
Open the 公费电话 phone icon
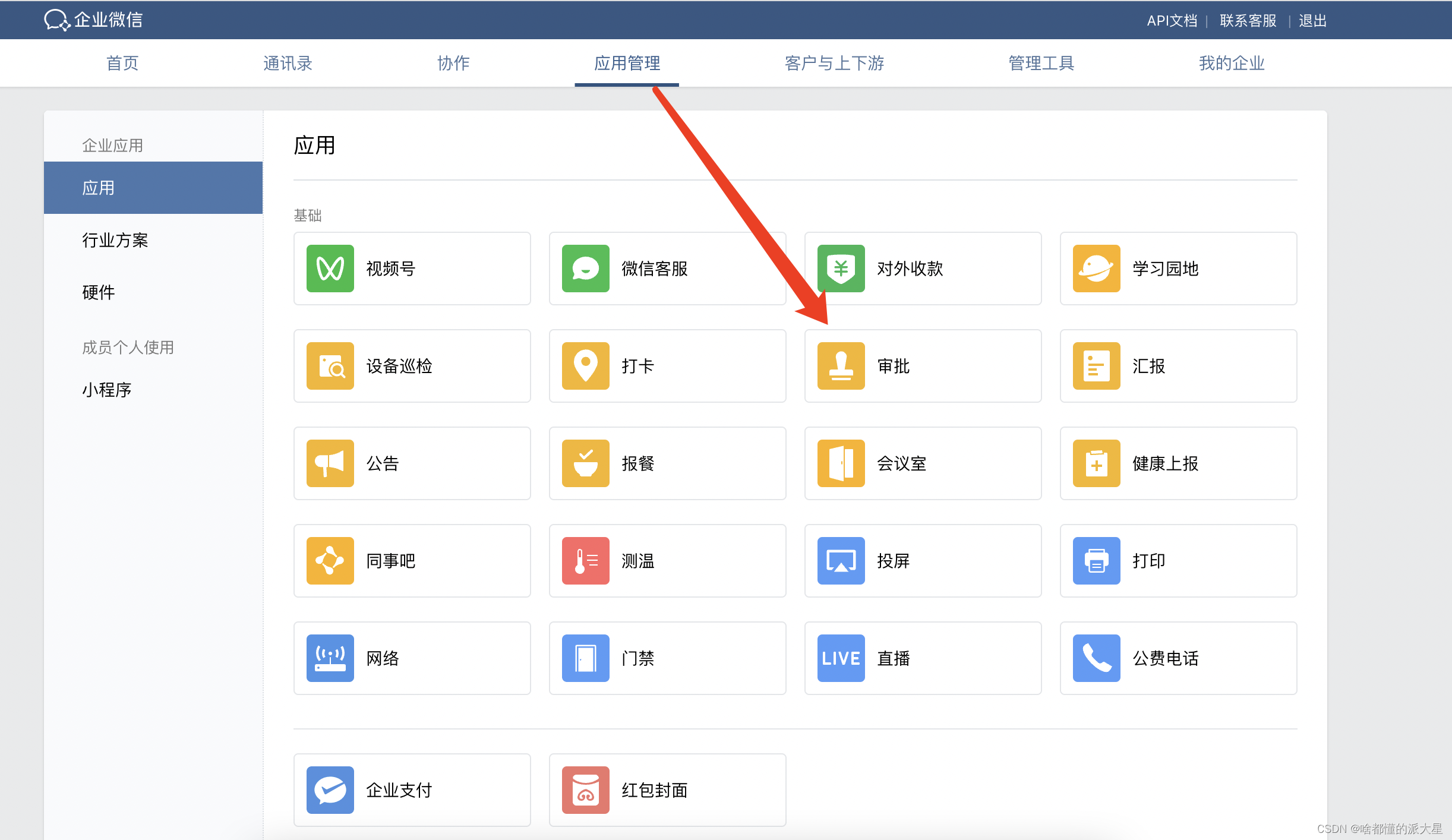(1096, 658)
